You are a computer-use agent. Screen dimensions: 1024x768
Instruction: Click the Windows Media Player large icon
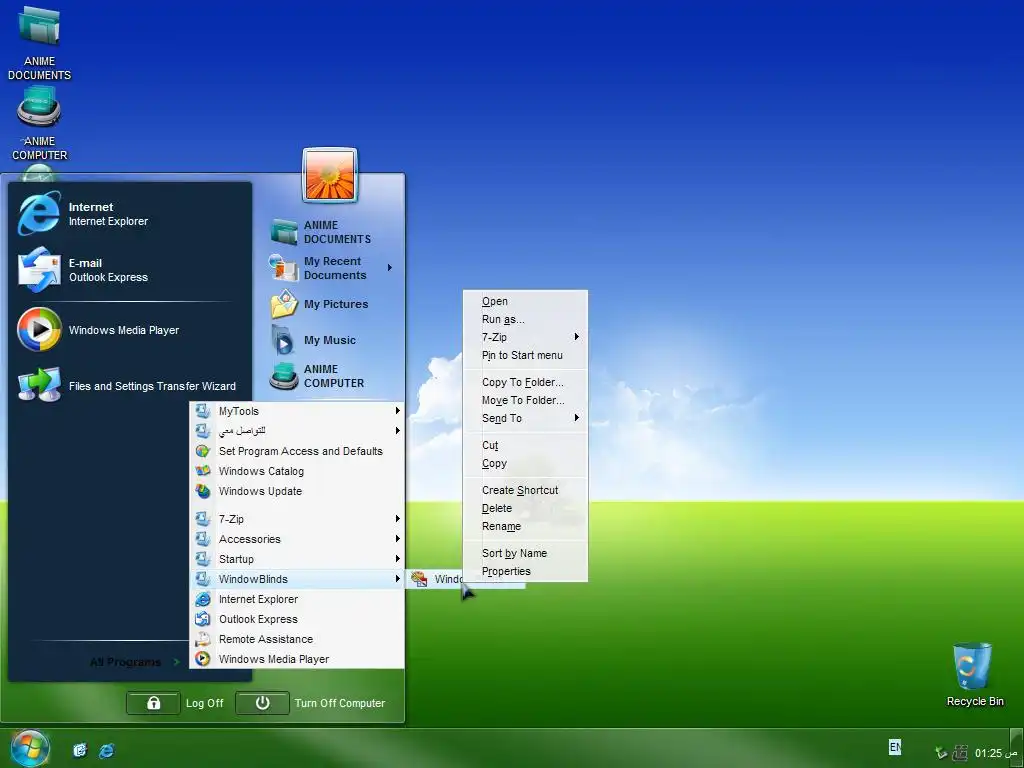coord(39,330)
